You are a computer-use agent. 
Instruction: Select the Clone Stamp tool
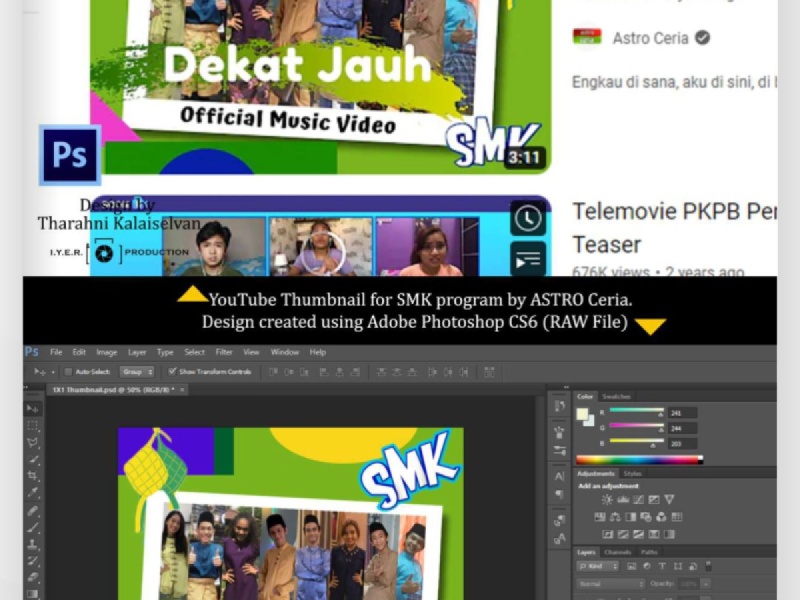[33, 544]
